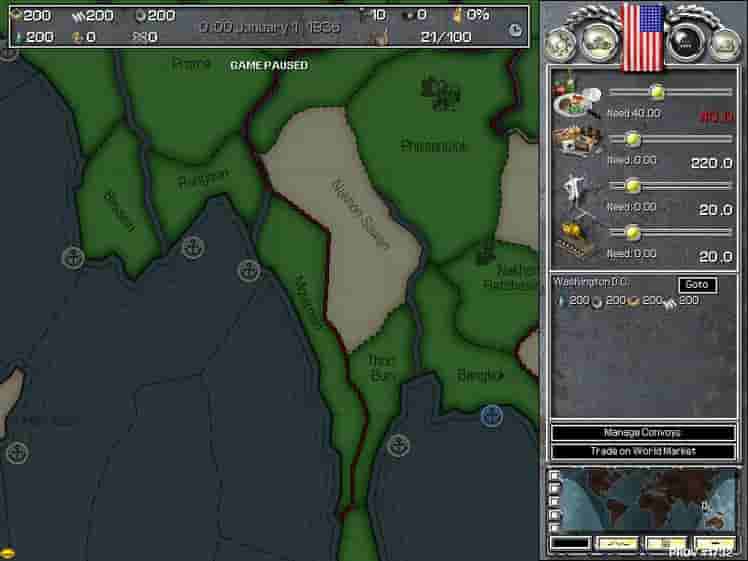
Task: Click the anchor port icon below Rangoon
Action: [x=193, y=248]
